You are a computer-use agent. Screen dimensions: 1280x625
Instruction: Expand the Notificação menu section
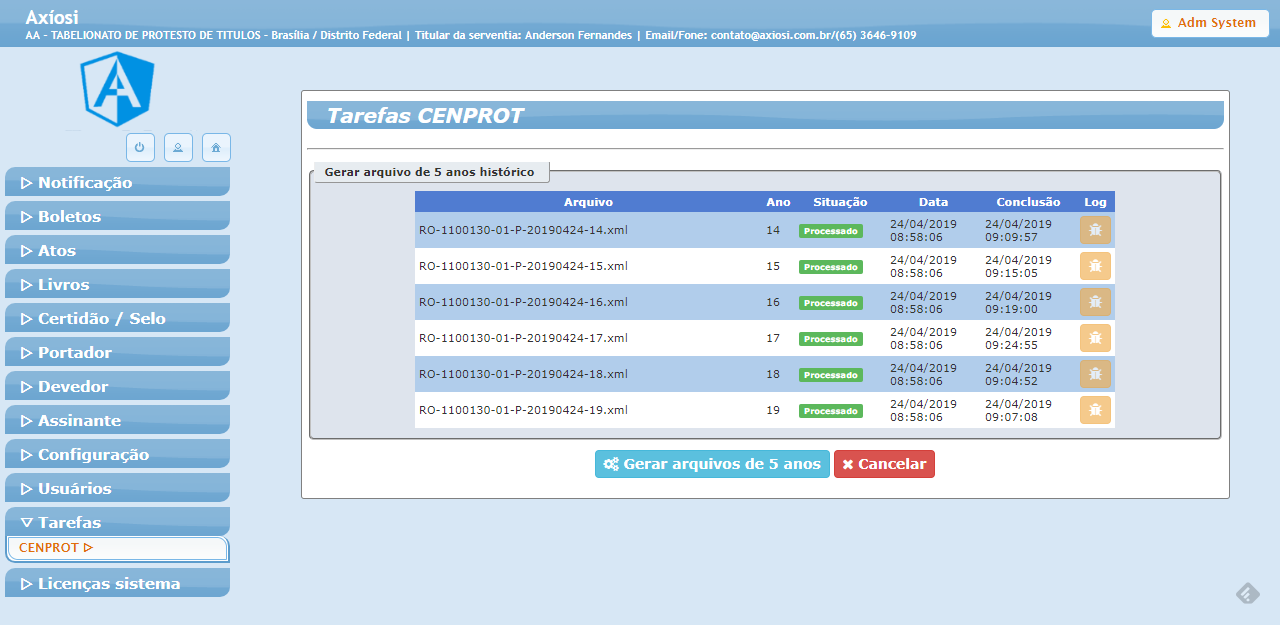(117, 182)
